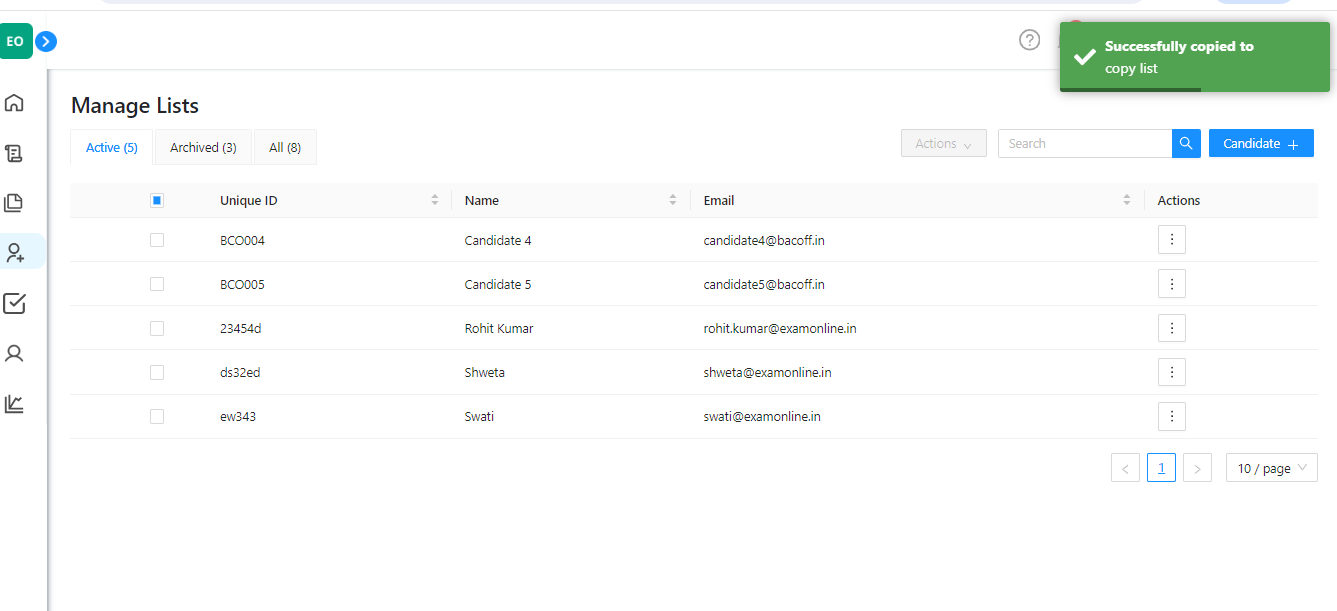This screenshot has height=611, width=1337.
Task: Select the add-candidate user icon in the sidebar
Action: click(x=15, y=253)
